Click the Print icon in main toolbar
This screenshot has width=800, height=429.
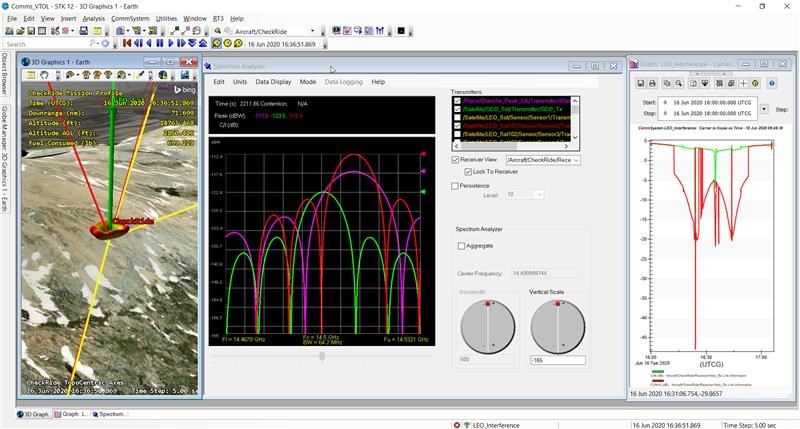(x=84, y=31)
